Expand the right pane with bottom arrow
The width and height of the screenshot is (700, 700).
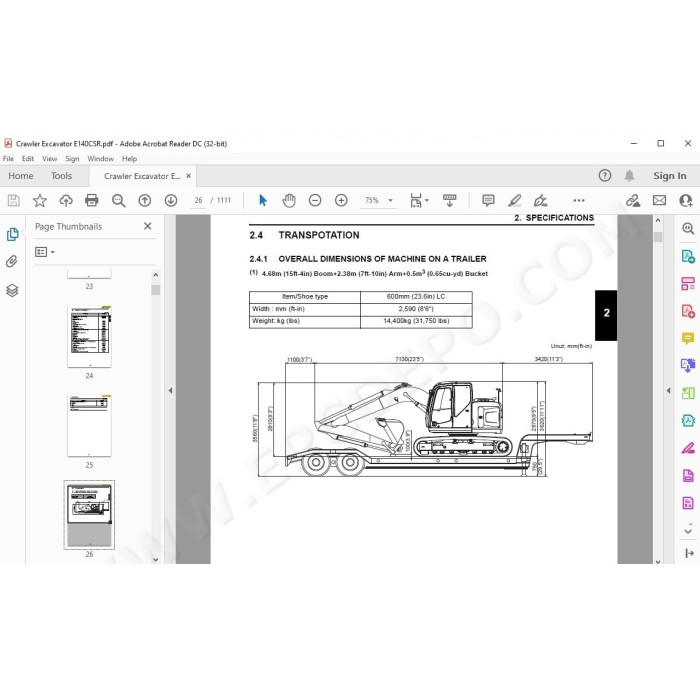689,554
